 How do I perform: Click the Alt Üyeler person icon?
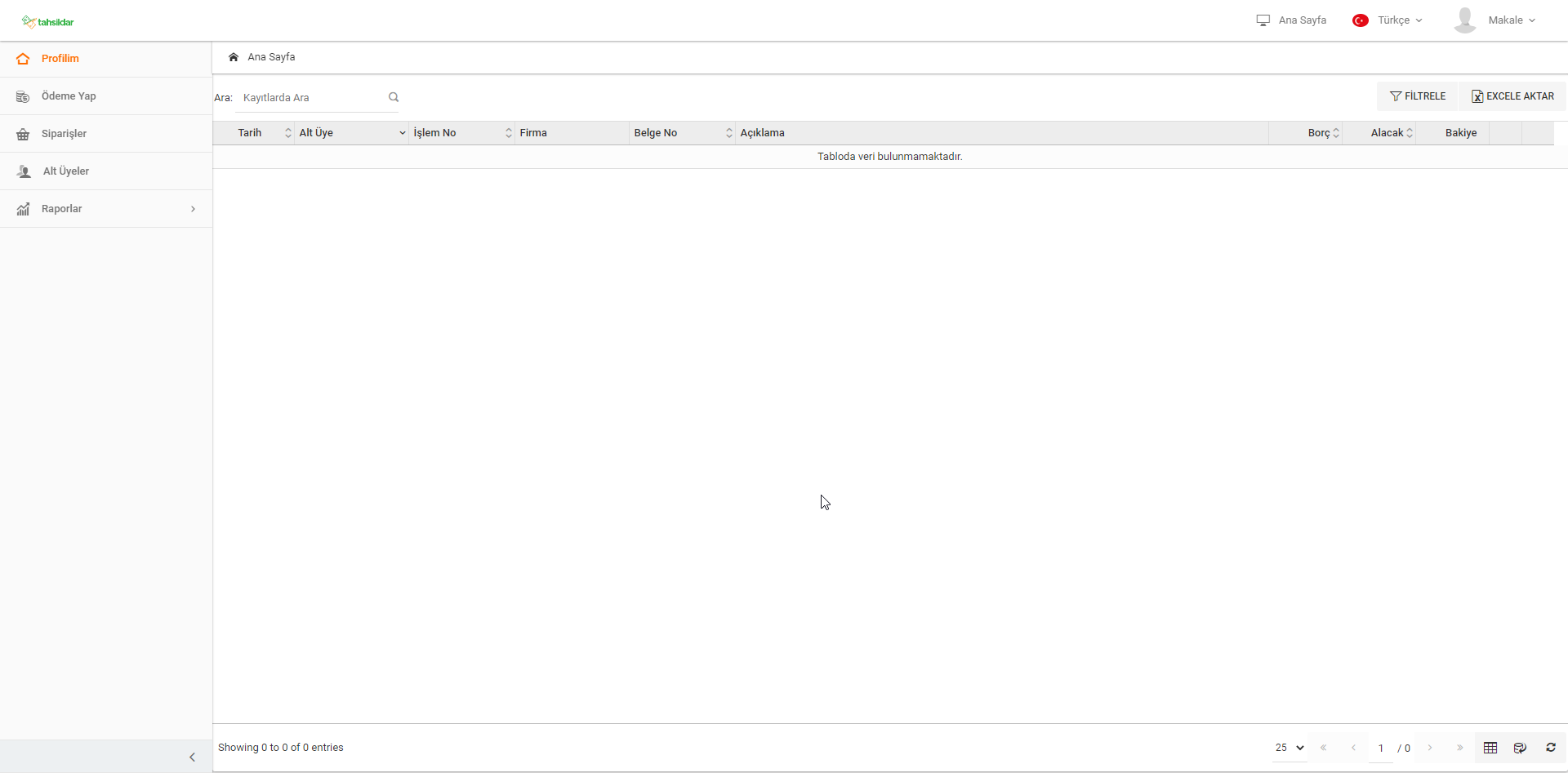coord(24,171)
